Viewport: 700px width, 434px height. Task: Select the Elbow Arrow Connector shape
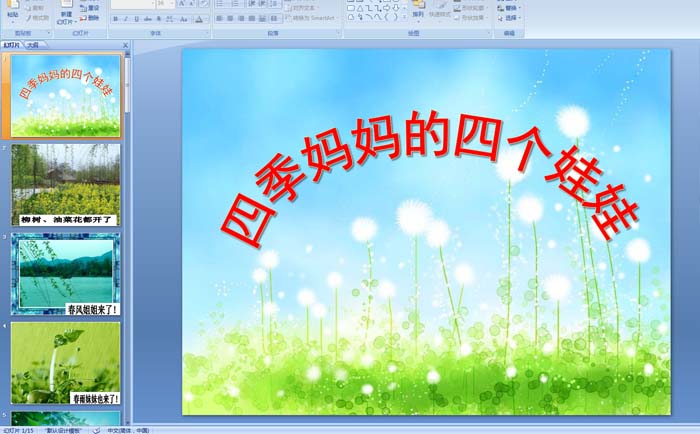click(x=378, y=8)
